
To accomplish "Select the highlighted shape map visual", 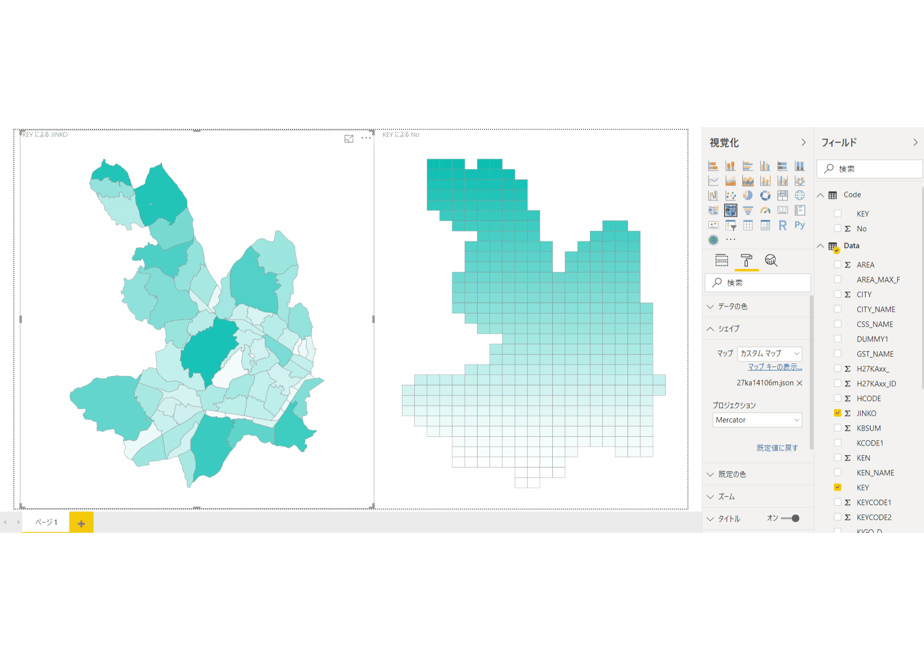I will point(730,210).
